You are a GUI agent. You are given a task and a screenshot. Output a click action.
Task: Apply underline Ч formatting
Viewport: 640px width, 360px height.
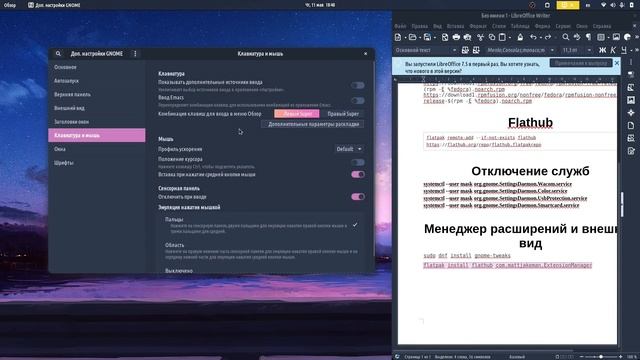624,50
